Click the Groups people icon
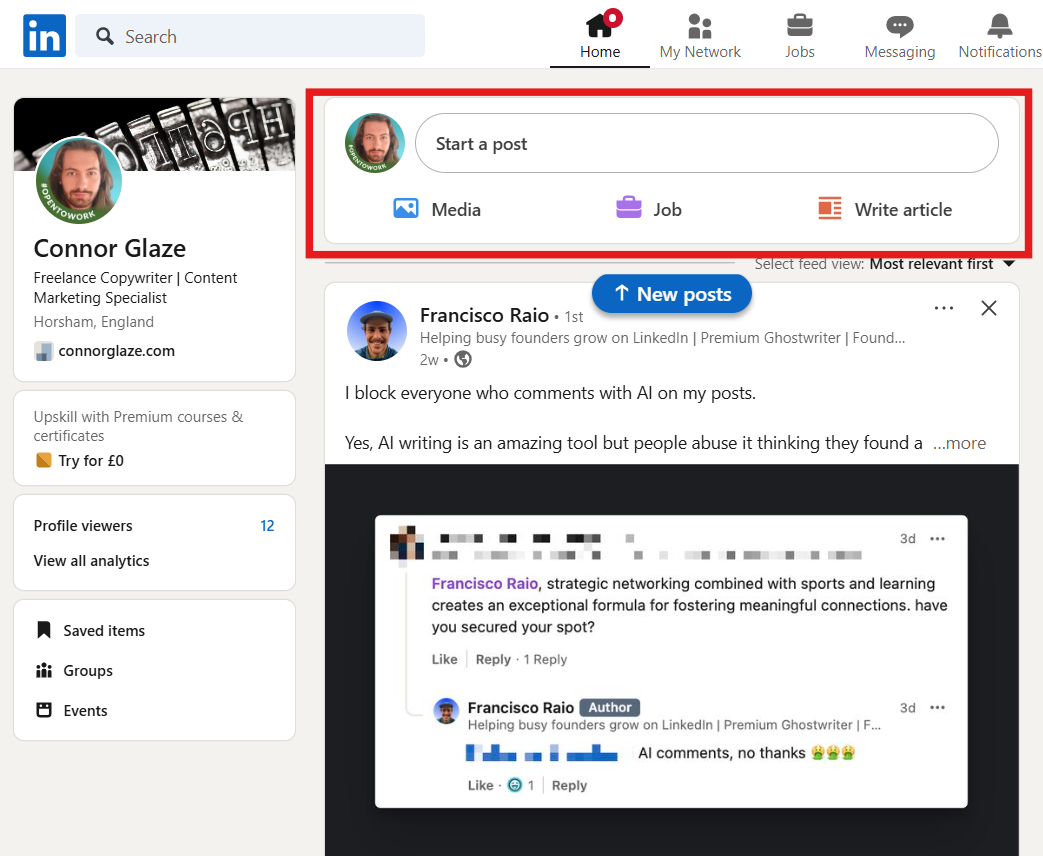 (x=44, y=670)
